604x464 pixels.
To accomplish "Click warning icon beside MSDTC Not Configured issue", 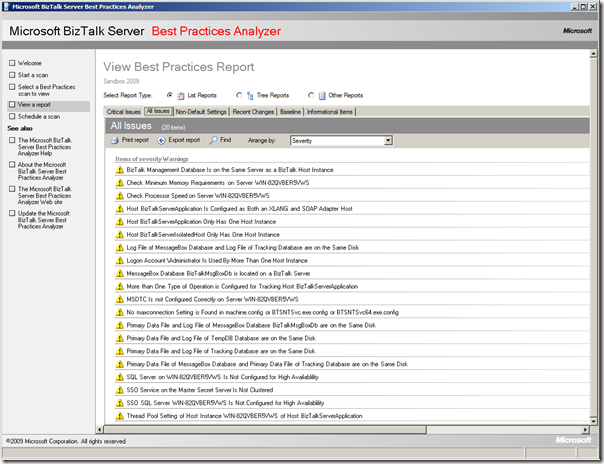I will [x=120, y=298].
